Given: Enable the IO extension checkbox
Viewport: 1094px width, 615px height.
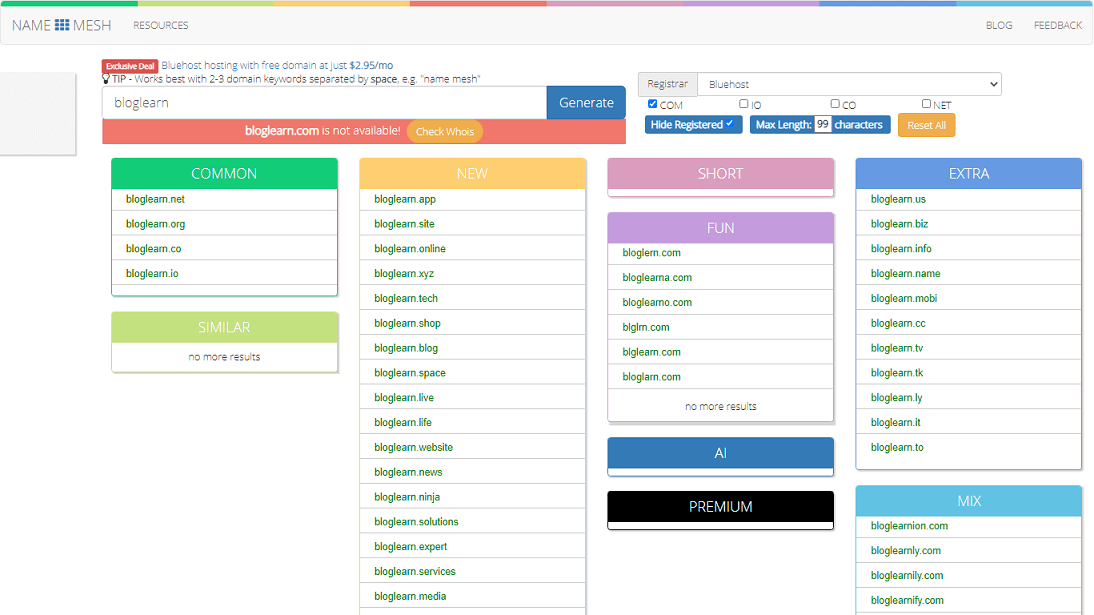Looking at the screenshot, I should pos(744,104).
